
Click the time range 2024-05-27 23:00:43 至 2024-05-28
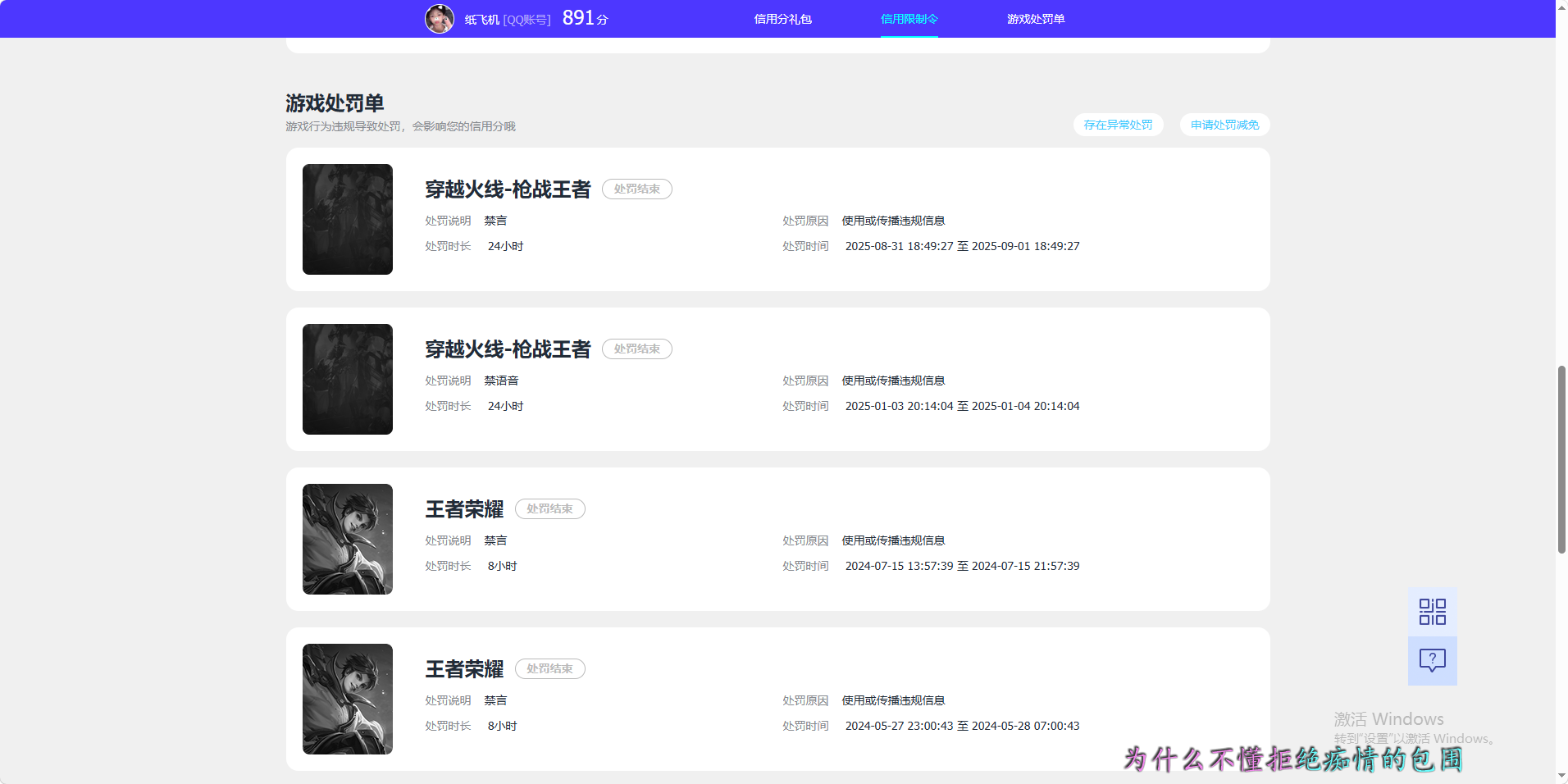coord(962,726)
